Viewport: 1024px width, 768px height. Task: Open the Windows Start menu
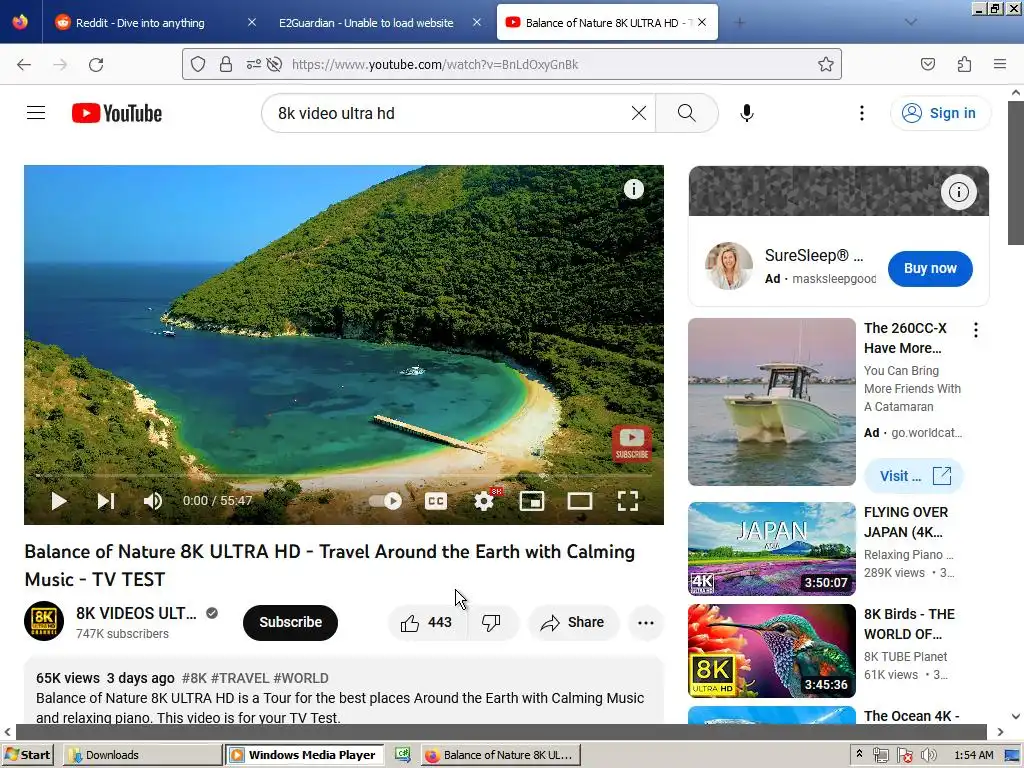(27, 755)
